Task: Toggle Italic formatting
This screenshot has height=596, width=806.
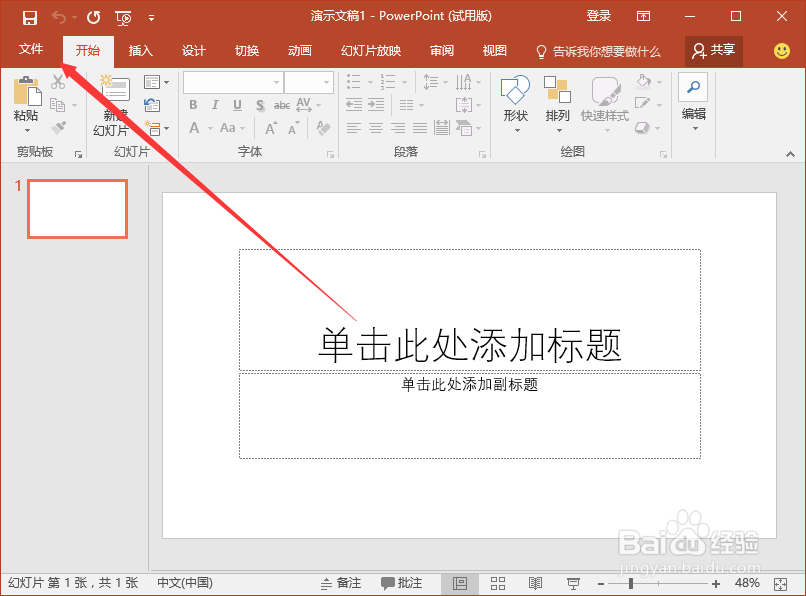Action: [x=215, y=105]
